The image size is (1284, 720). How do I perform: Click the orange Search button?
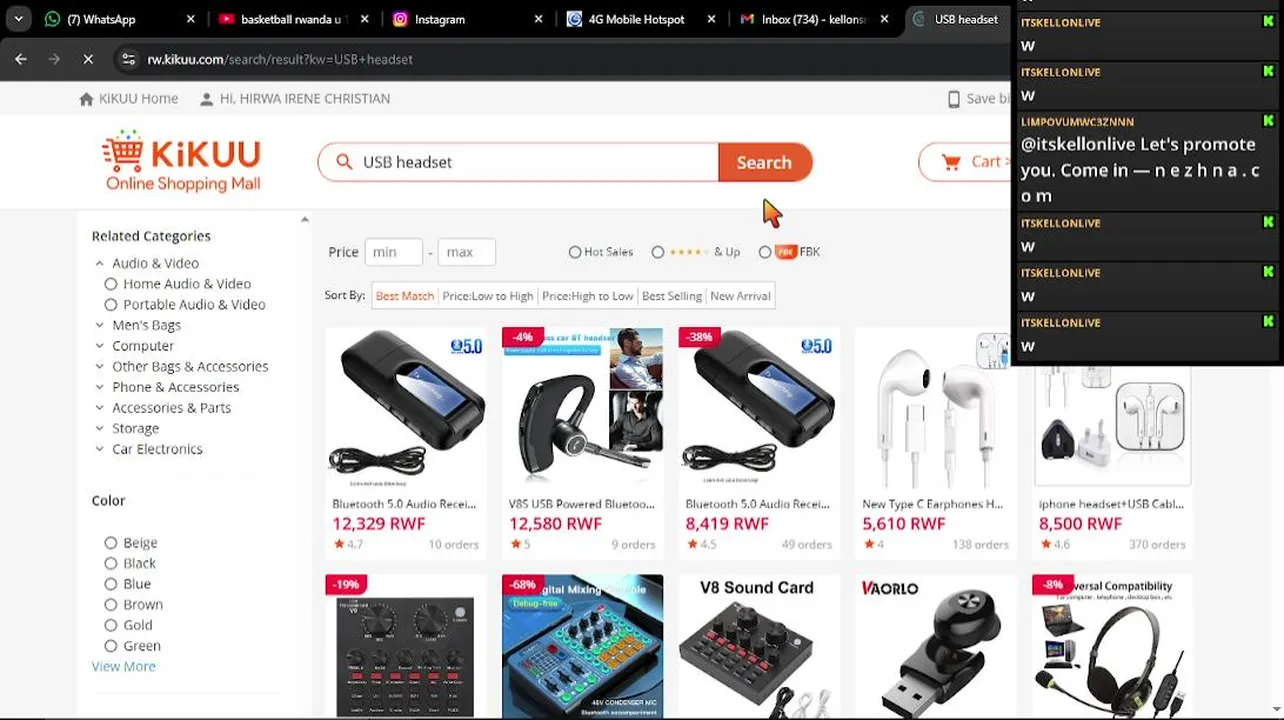tap(764, 162)
